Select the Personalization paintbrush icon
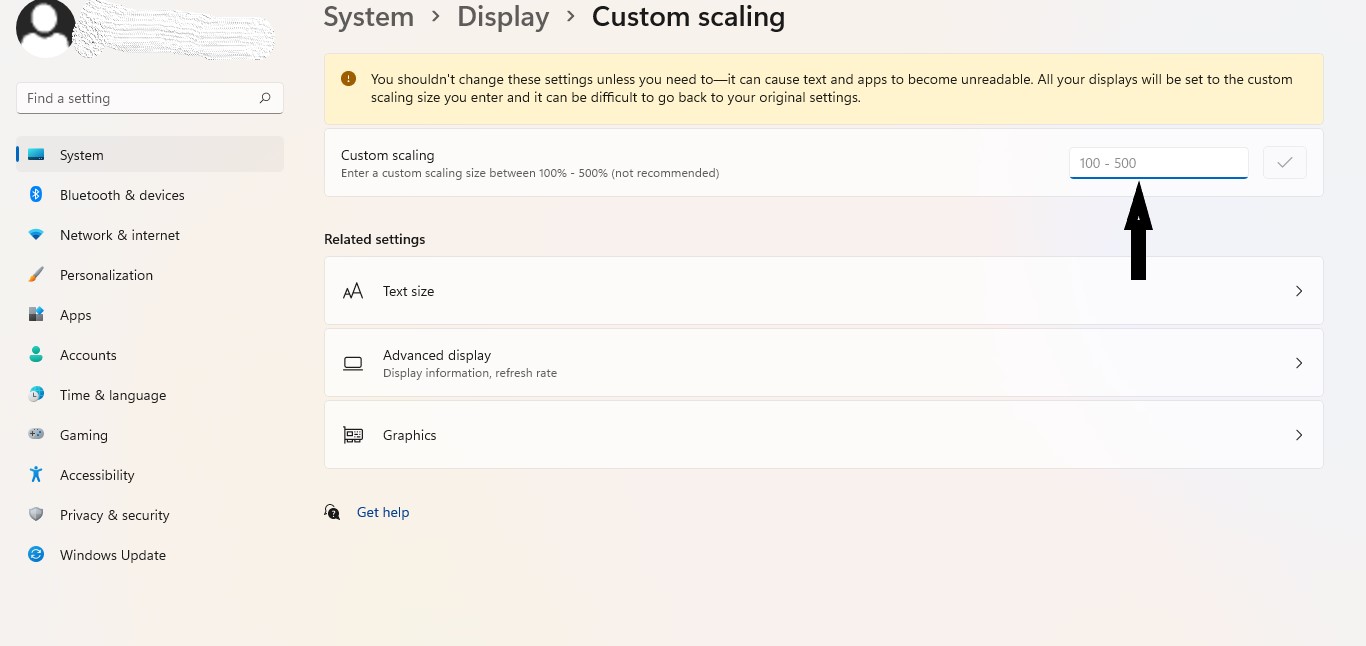The image size is (1366, 646). (36, 275)
